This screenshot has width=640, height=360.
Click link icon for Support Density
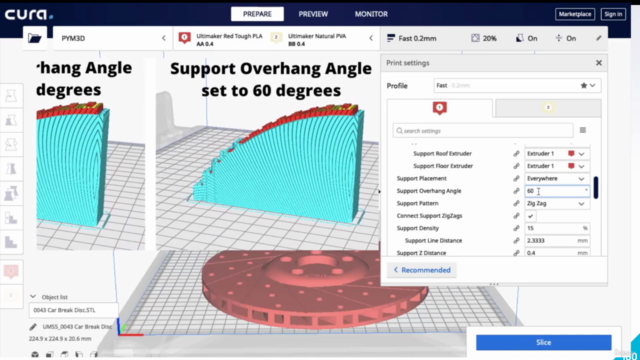tap(516, 228)
